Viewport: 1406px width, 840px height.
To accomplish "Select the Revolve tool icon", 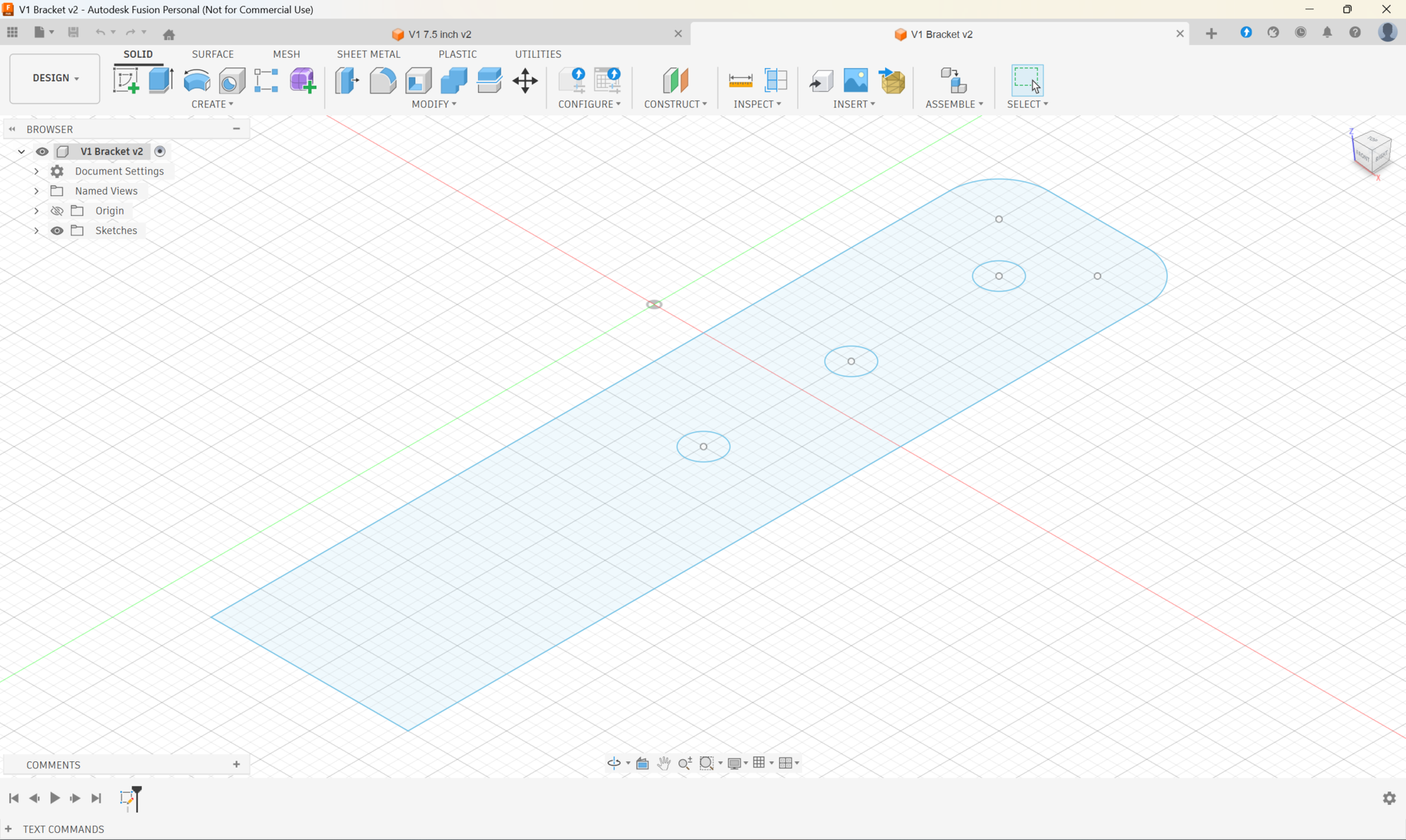I will (197, 80).
